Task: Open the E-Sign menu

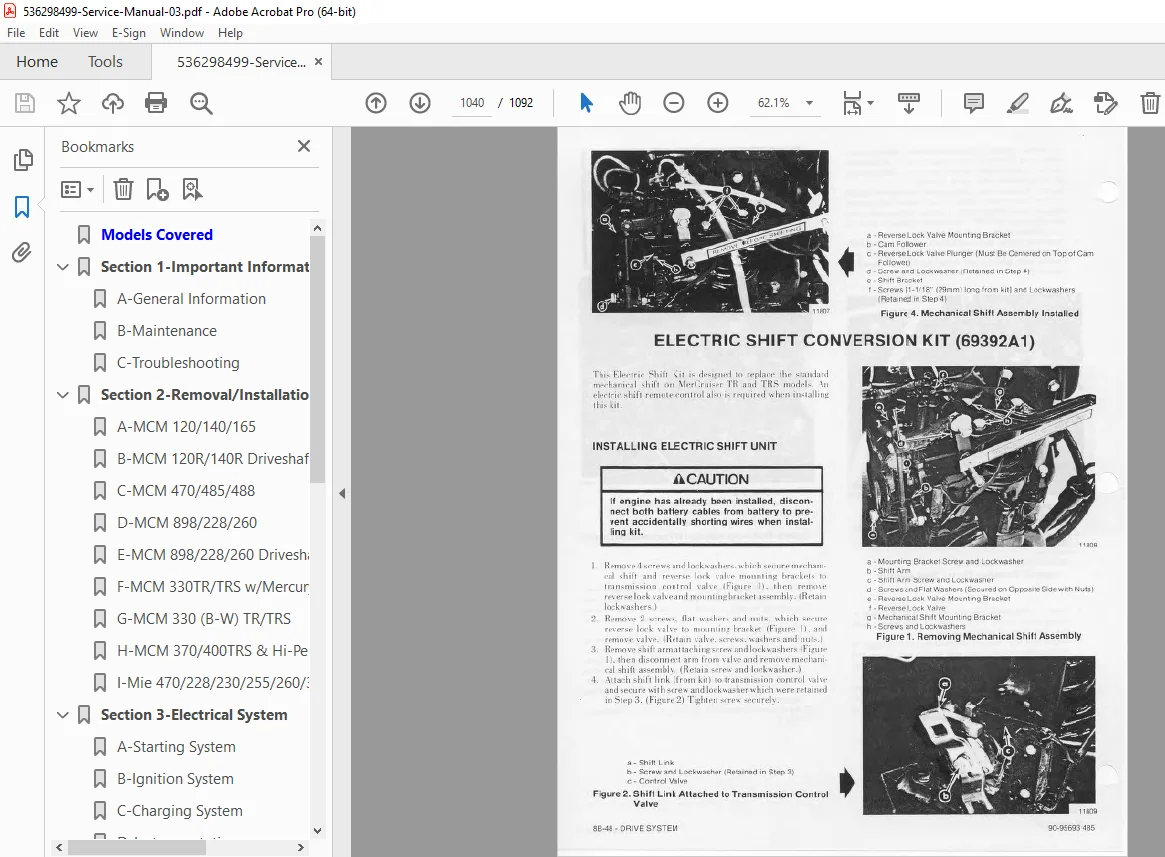Action: click(129, 33)
